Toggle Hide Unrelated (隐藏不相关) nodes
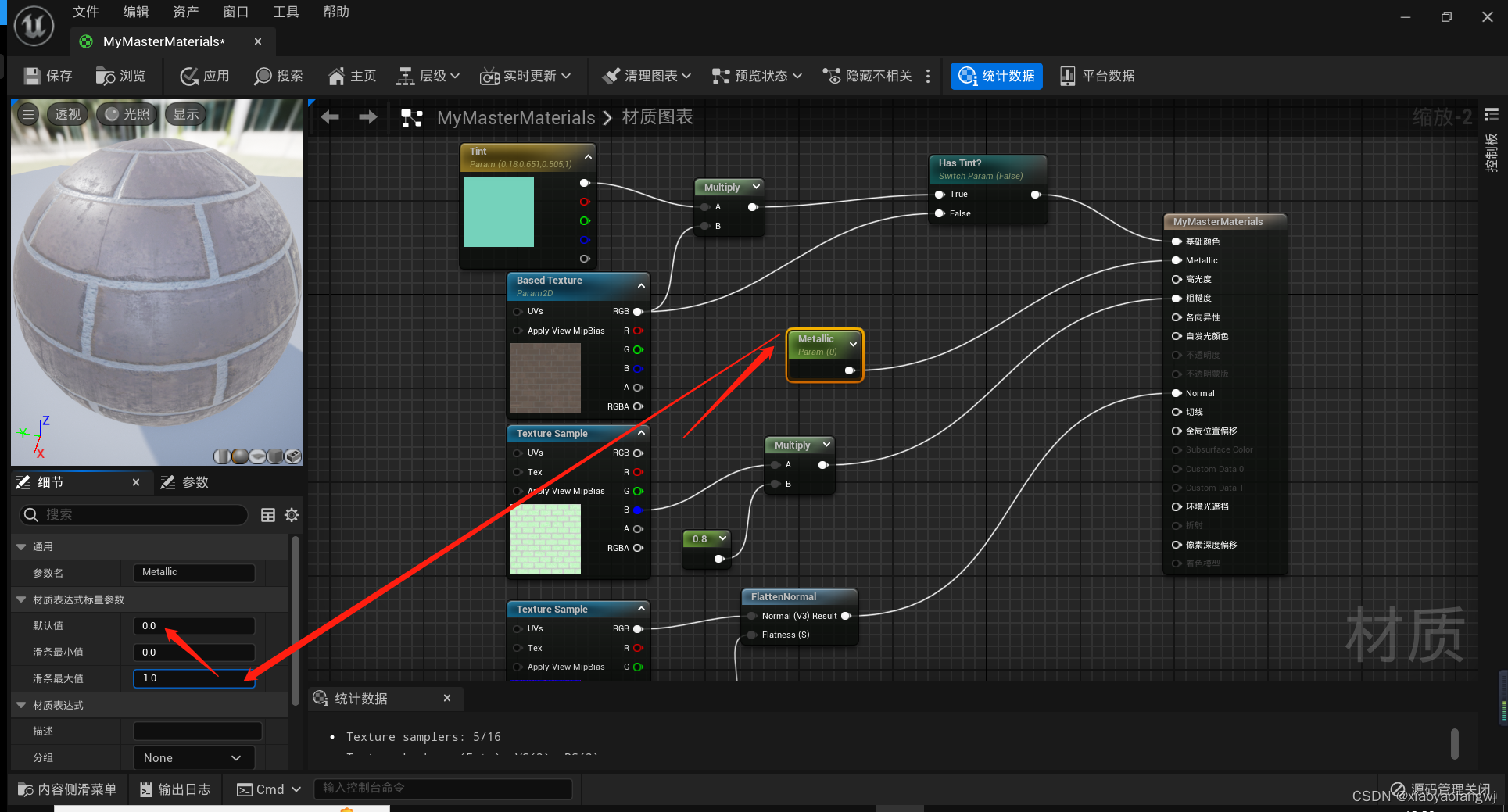Image resolution: width=1508 pixels, height=812 pixels. (x=867, y=76)
